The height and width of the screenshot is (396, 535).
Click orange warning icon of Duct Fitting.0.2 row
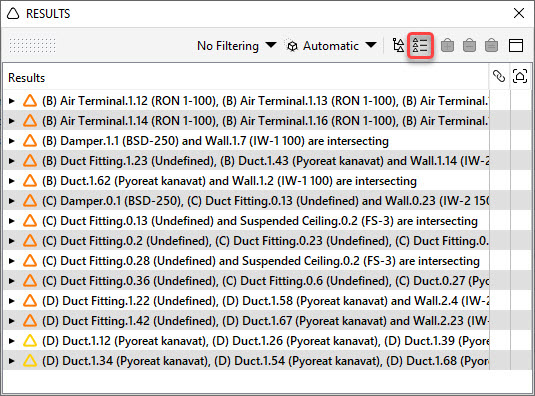30,240
